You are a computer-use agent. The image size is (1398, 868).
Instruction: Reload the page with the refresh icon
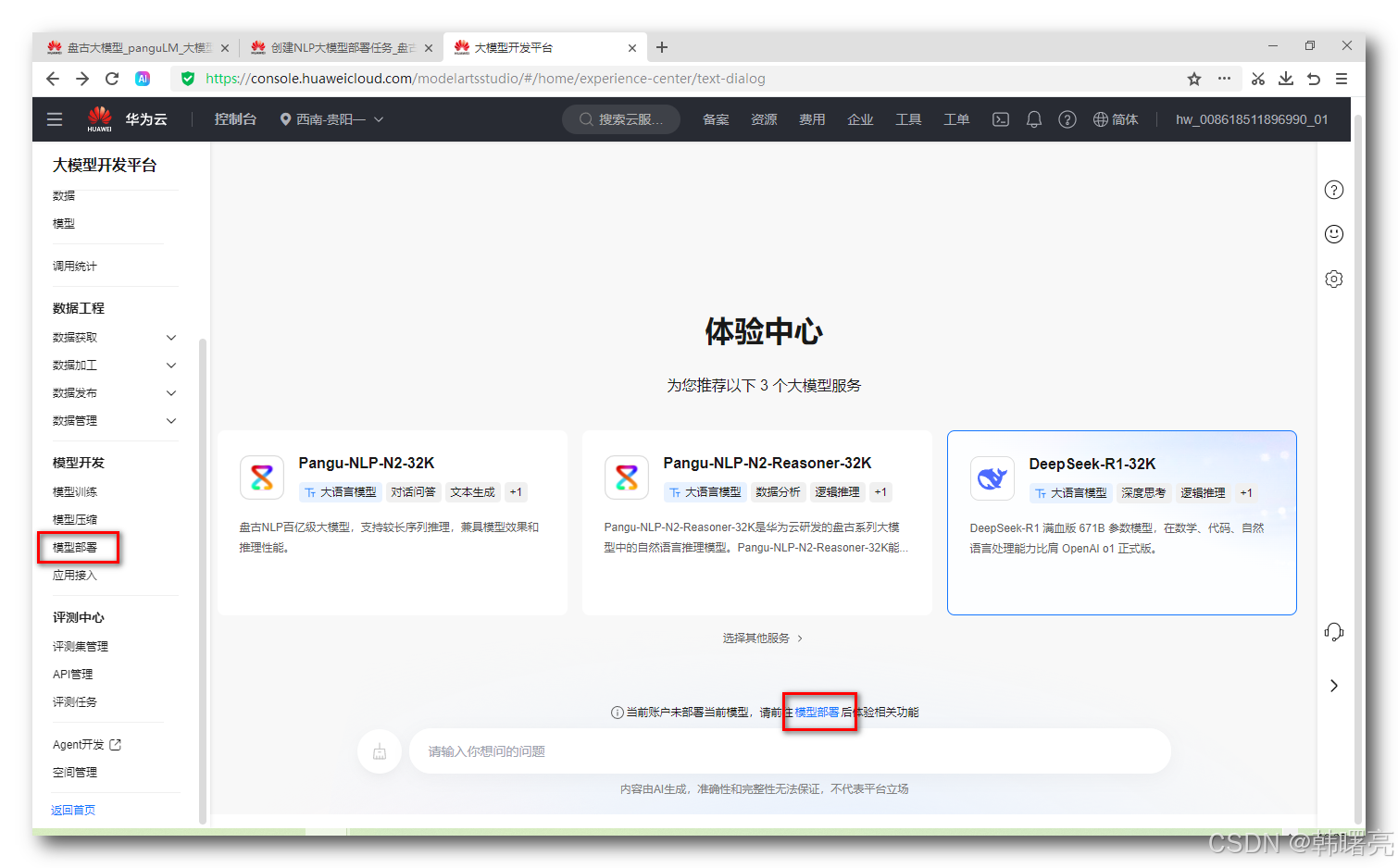click(112, 79)
